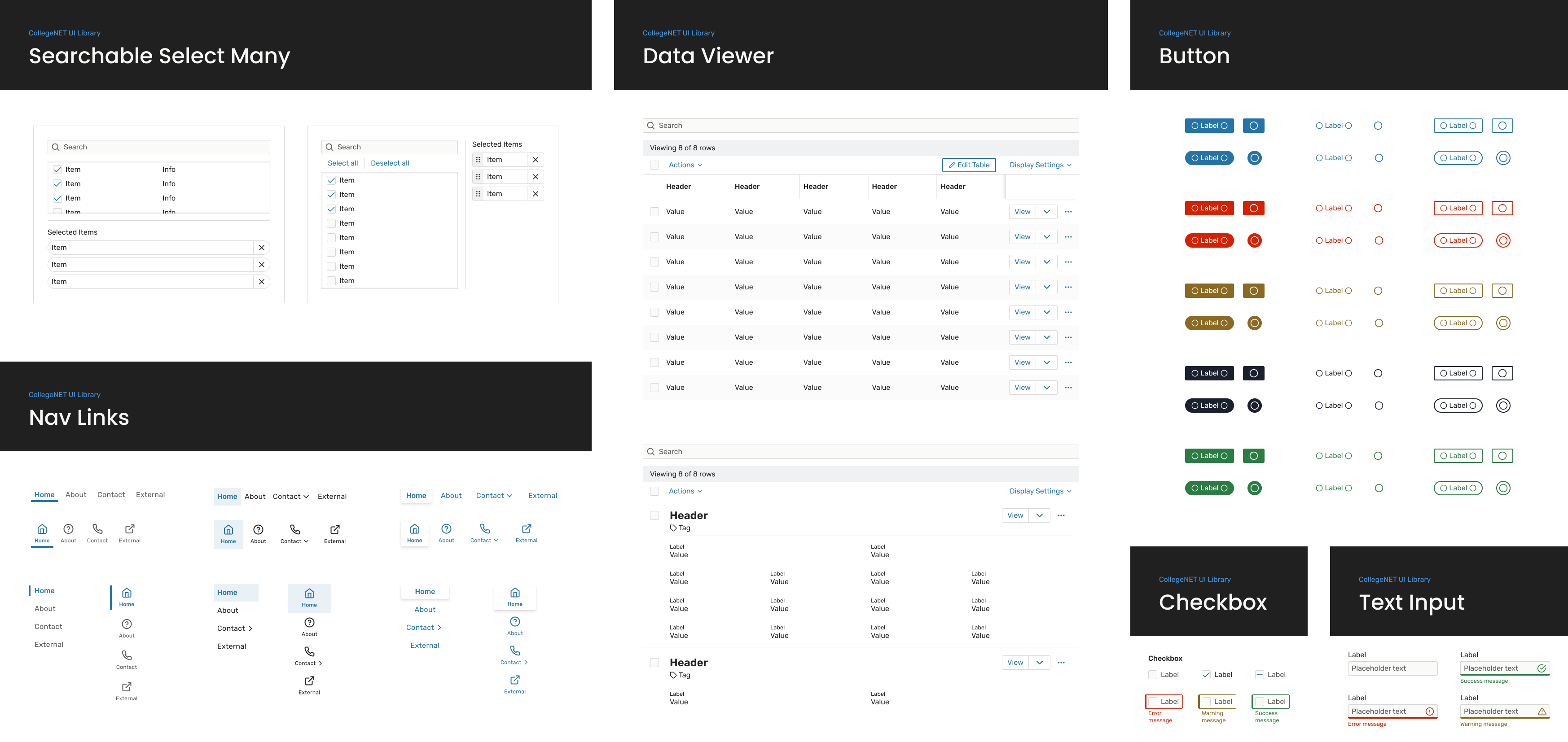Click the Edit Table button
The height and width of the screenshot is (742, 1568).
point(968,165)
